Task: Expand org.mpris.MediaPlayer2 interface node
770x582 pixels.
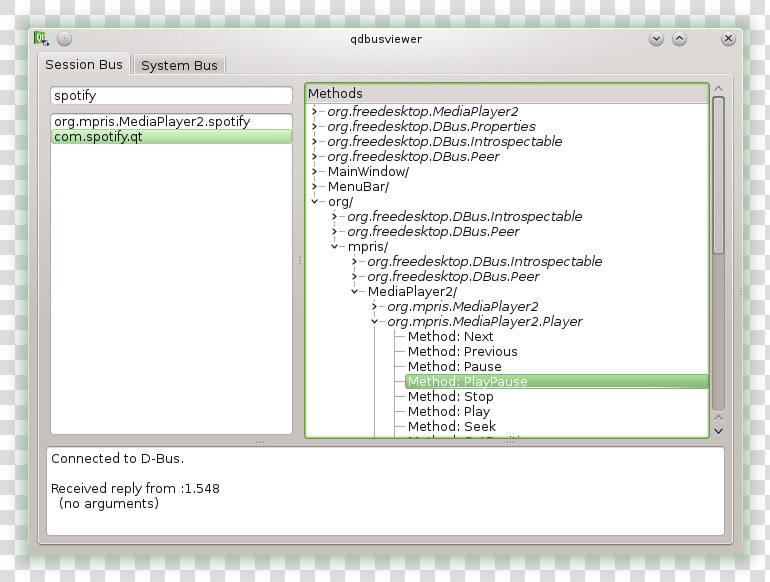Action: [374, 306]
